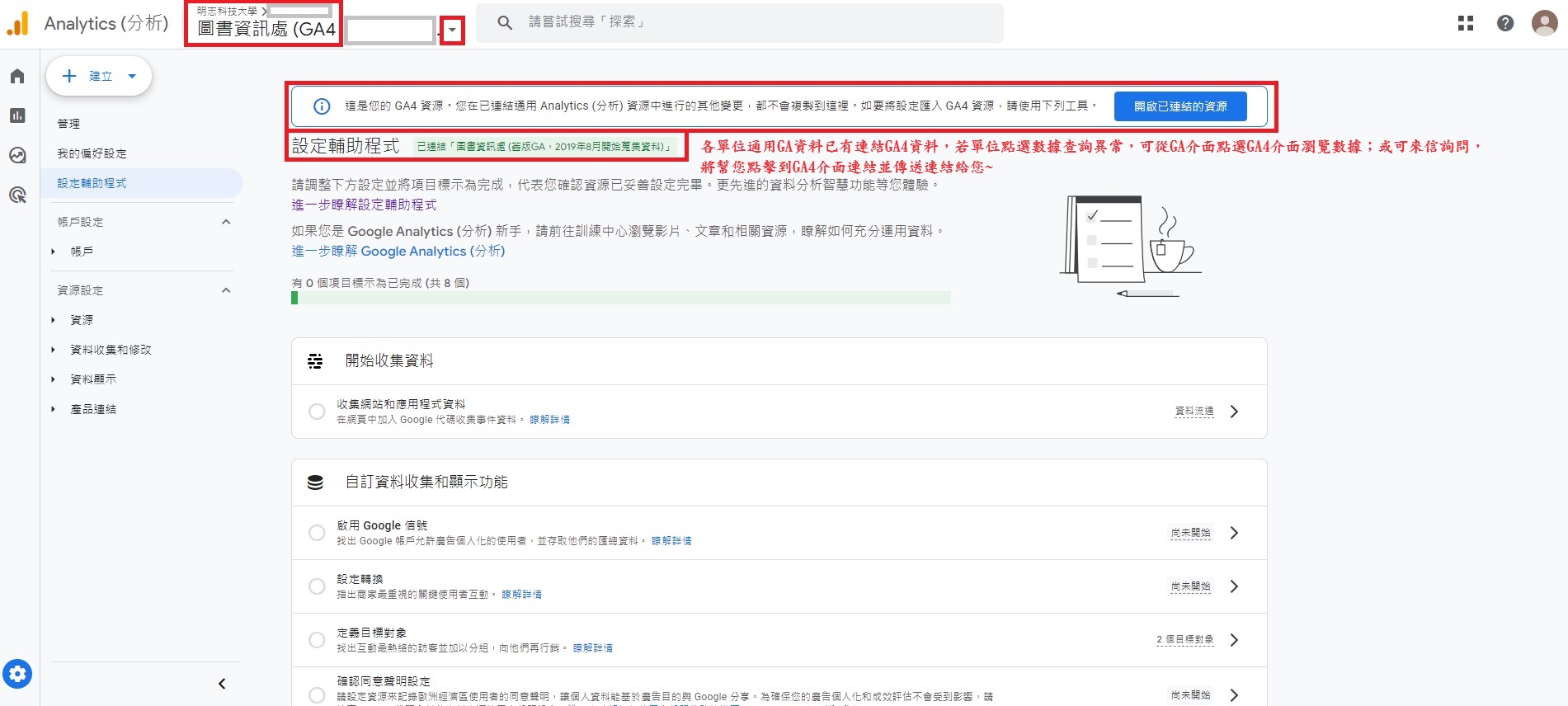
Task: Collapse the 資源設定 section
Action: (x=226, y=290)
